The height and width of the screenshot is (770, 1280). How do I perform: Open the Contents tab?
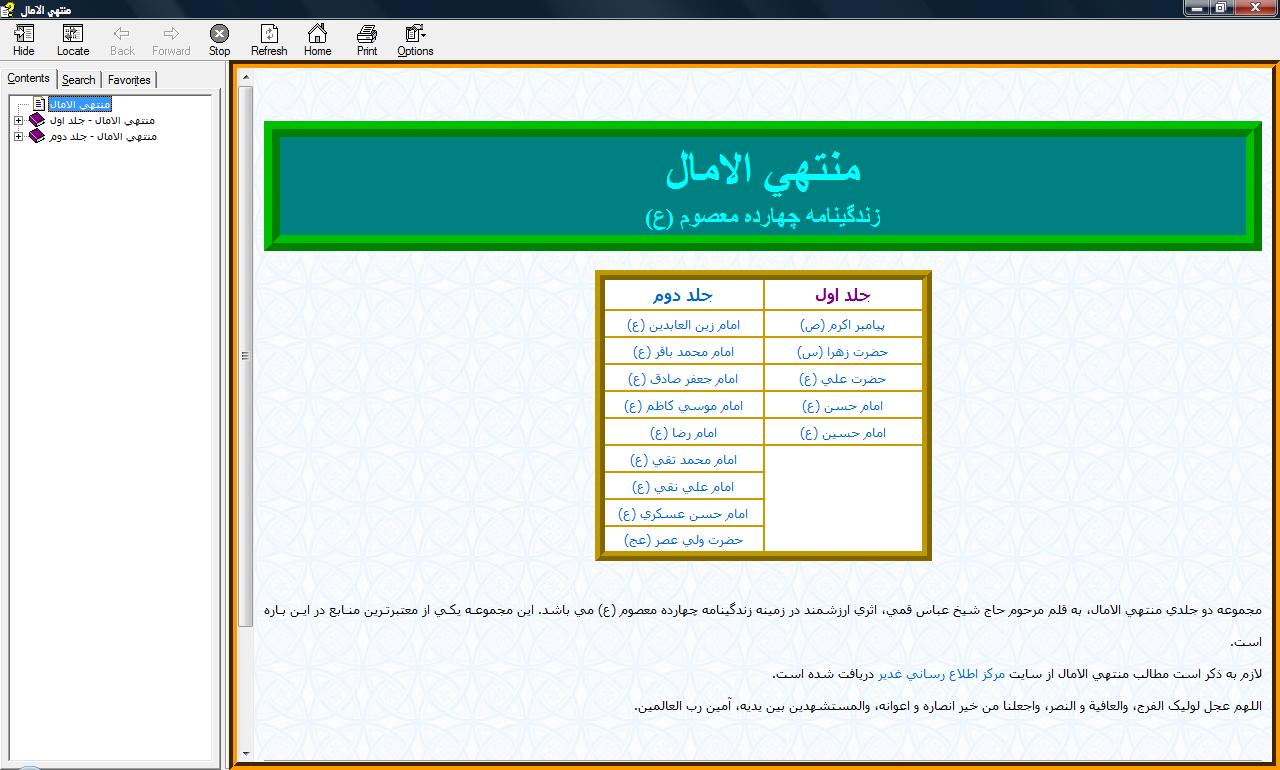pyautogui.click(x=28, y=78)
